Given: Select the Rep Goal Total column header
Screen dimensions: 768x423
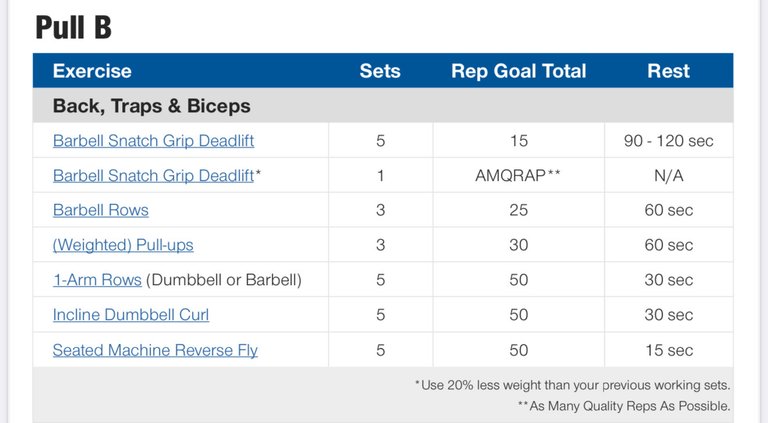Looking at the screenshot, I should click(519, 71).
